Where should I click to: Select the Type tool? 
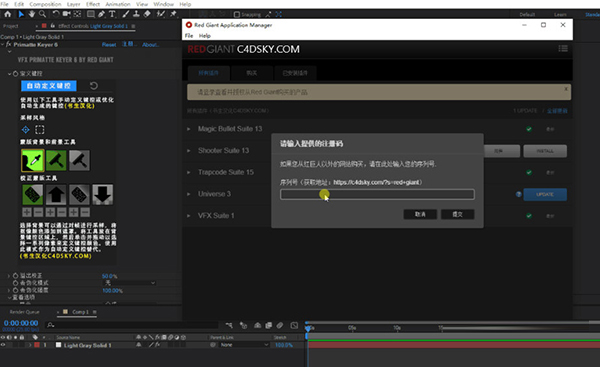point(112,14)
